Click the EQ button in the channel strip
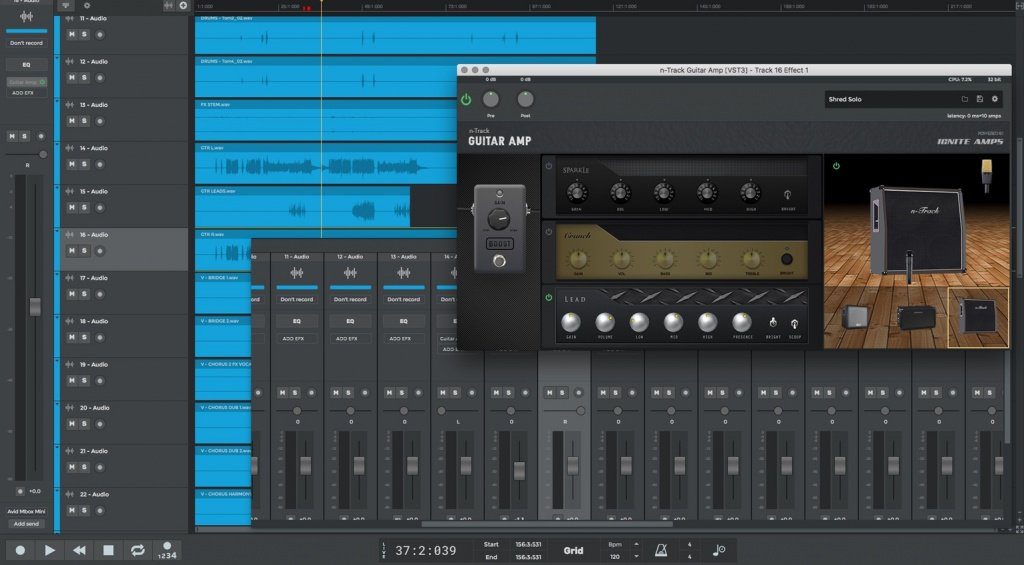Image resolution: width=1024 pixels, height=565 pixels. coord(27,64)
